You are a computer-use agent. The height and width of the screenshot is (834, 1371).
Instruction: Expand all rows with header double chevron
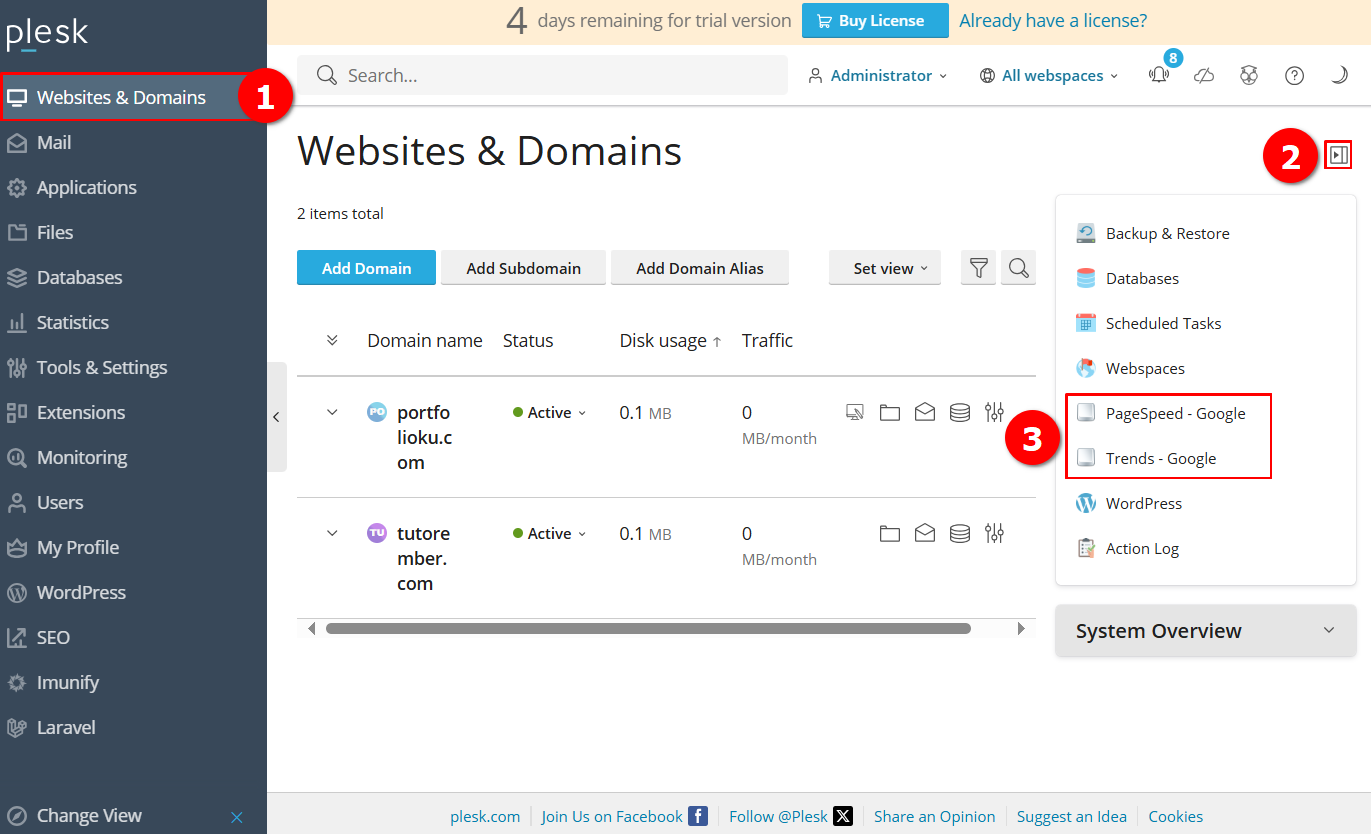pos(333,340)
